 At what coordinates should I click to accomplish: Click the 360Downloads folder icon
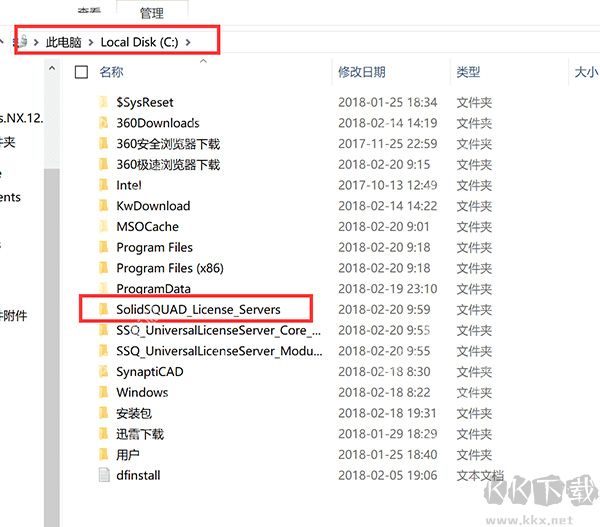tap(103, 122)
